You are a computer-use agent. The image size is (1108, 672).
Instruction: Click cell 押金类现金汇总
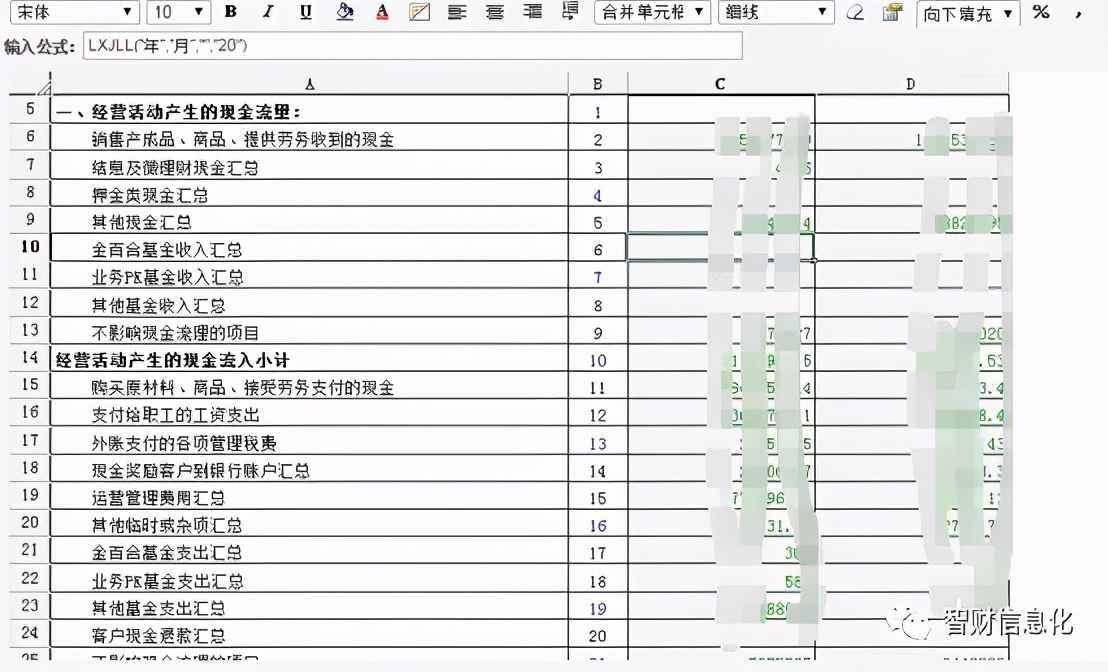pyautogui.click(x=310, y=194)
